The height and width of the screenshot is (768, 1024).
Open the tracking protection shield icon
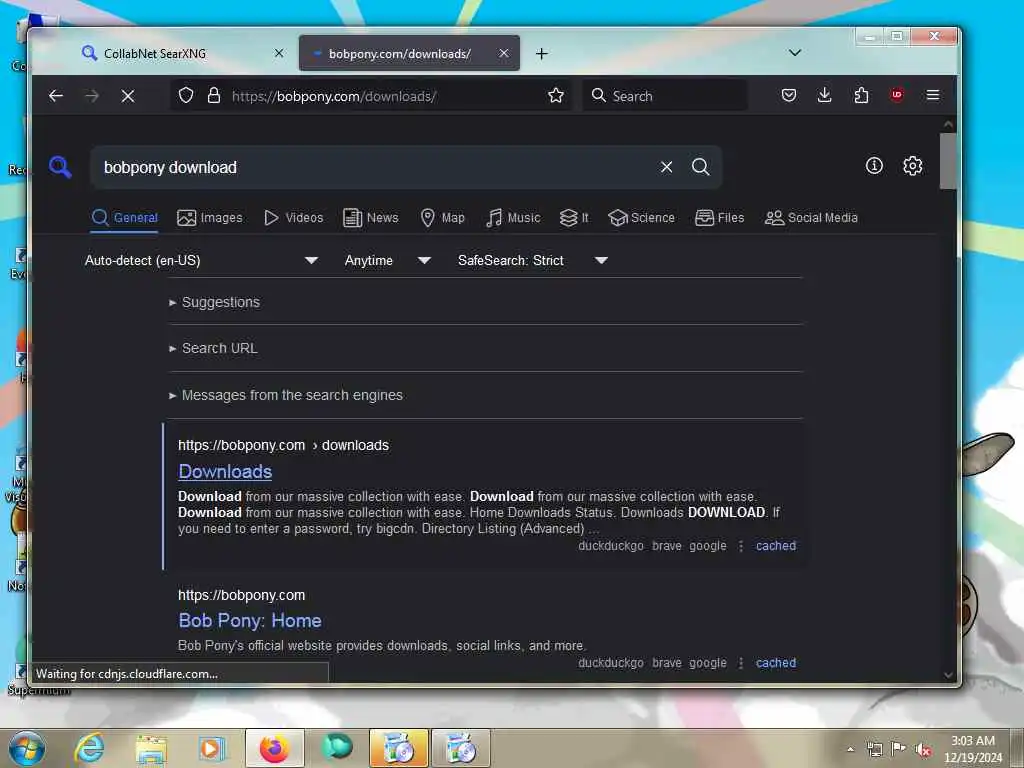(186, 96)
